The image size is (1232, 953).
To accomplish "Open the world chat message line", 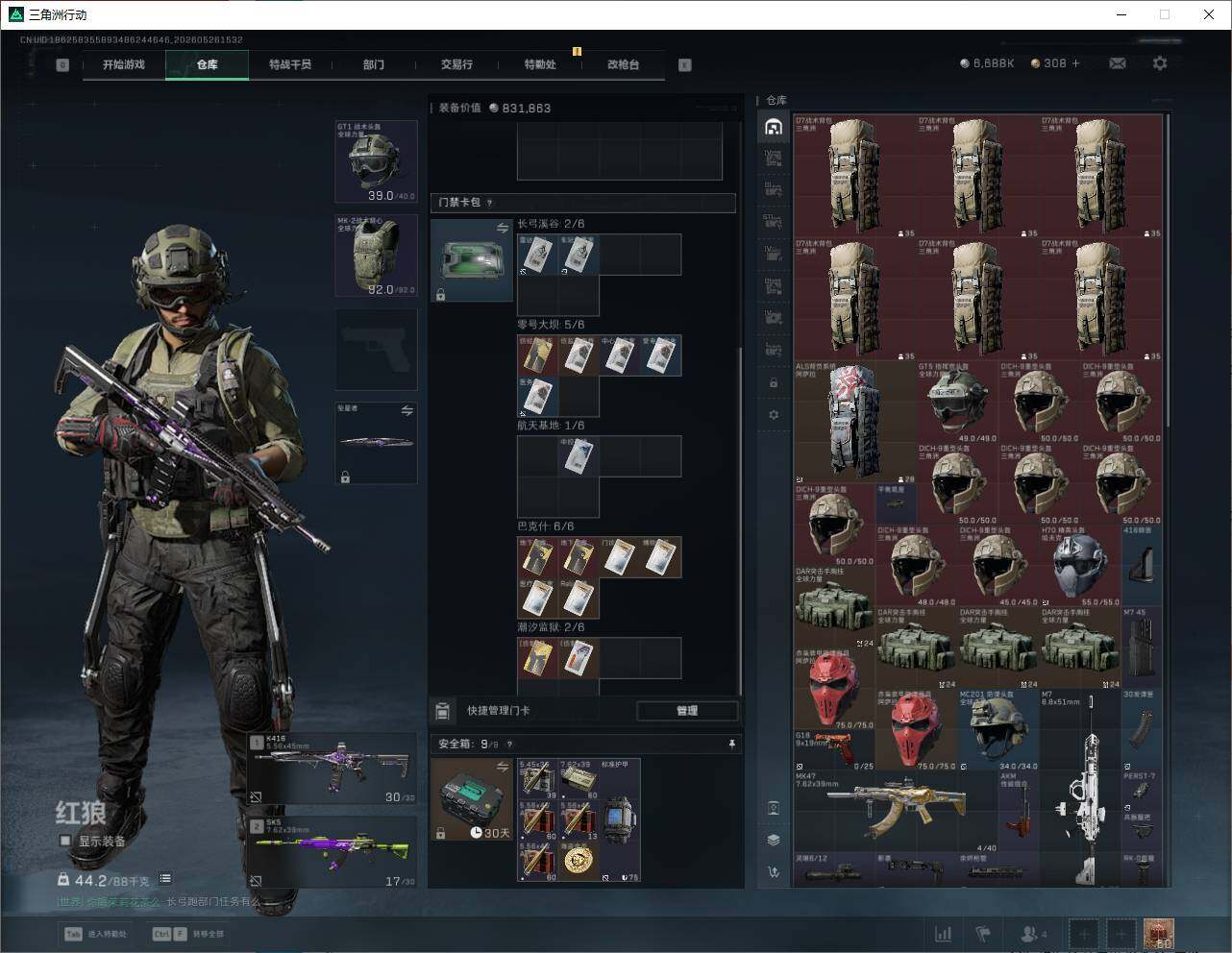I will pyautogui.click(x=159, y=901).
